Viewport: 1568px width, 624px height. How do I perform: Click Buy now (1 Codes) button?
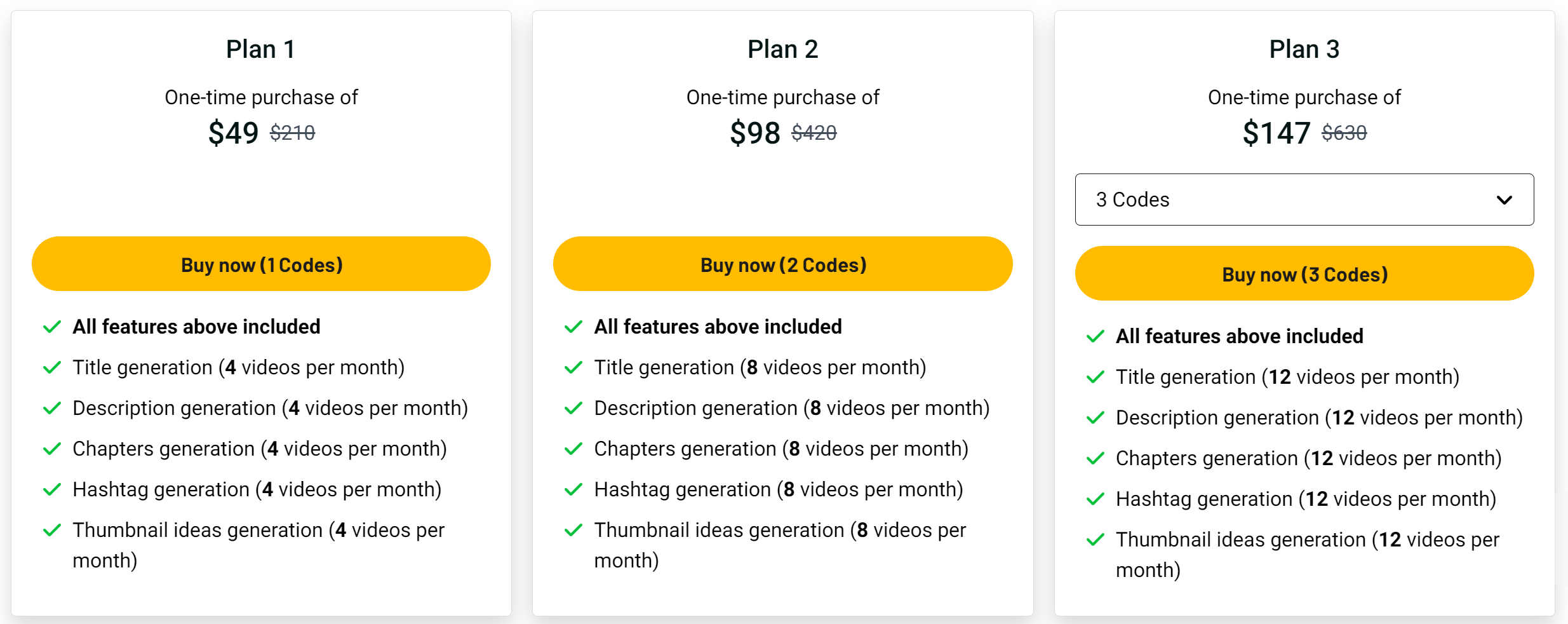pos(261,264)
